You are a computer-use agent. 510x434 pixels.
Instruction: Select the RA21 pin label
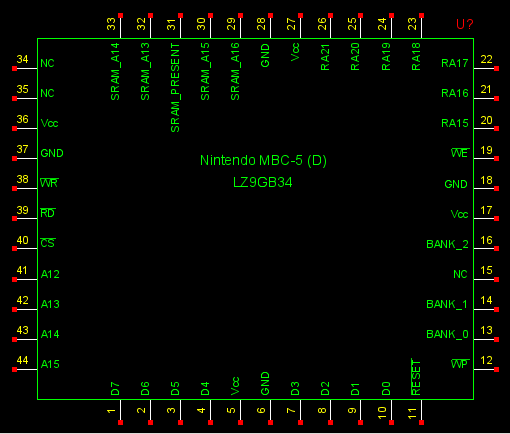click(325, 57)
